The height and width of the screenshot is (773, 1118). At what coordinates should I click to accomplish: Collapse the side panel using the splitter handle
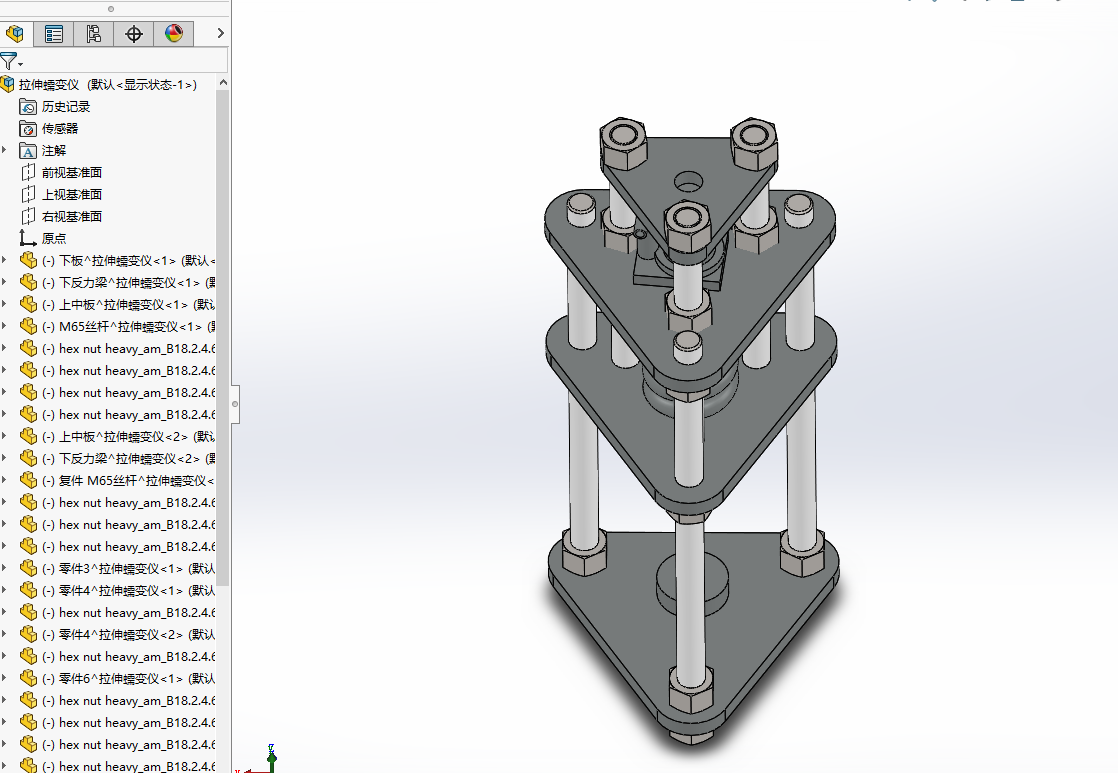pos(235,404)
